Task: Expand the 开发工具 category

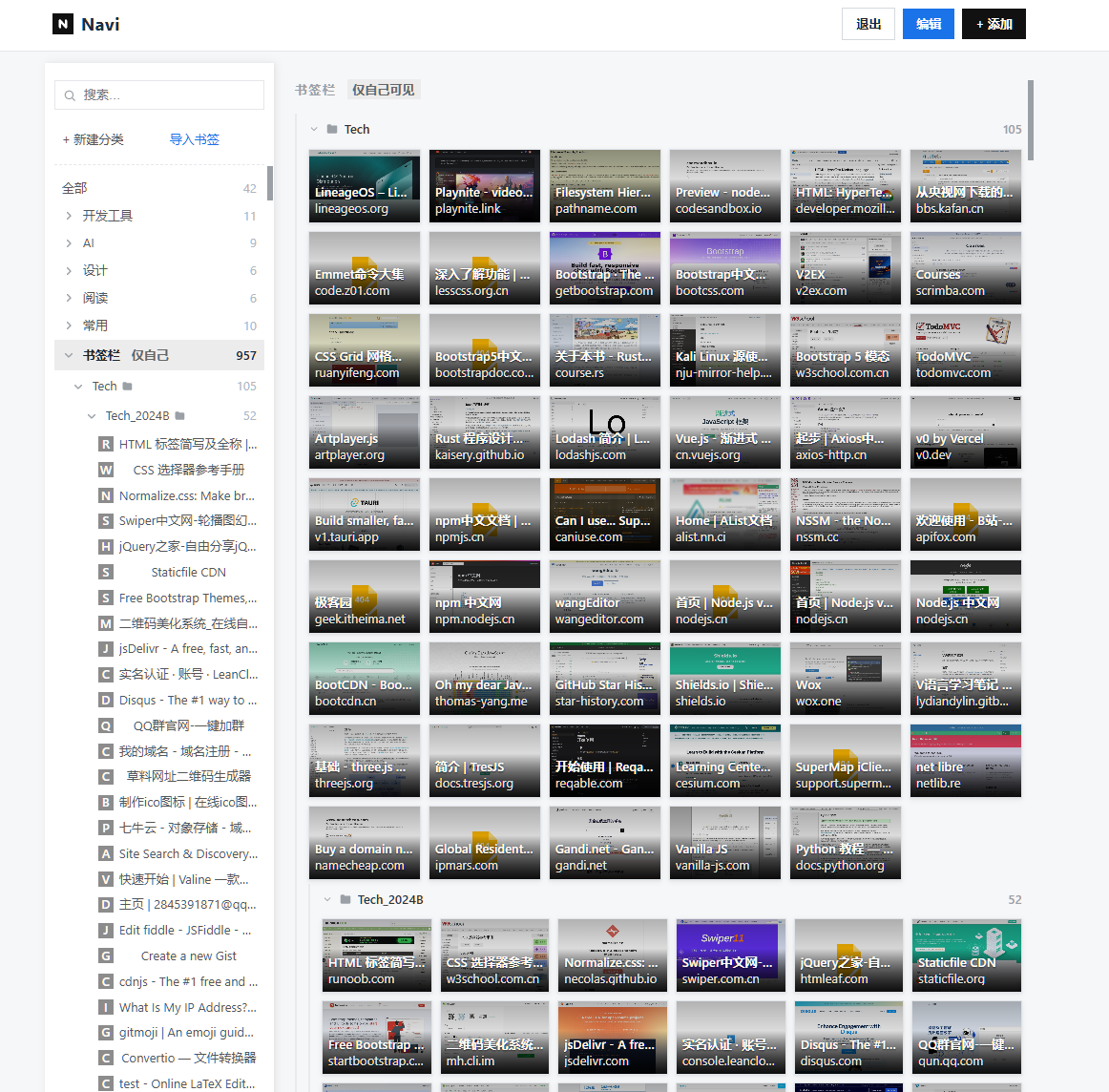Action: [x=69, y=216]
